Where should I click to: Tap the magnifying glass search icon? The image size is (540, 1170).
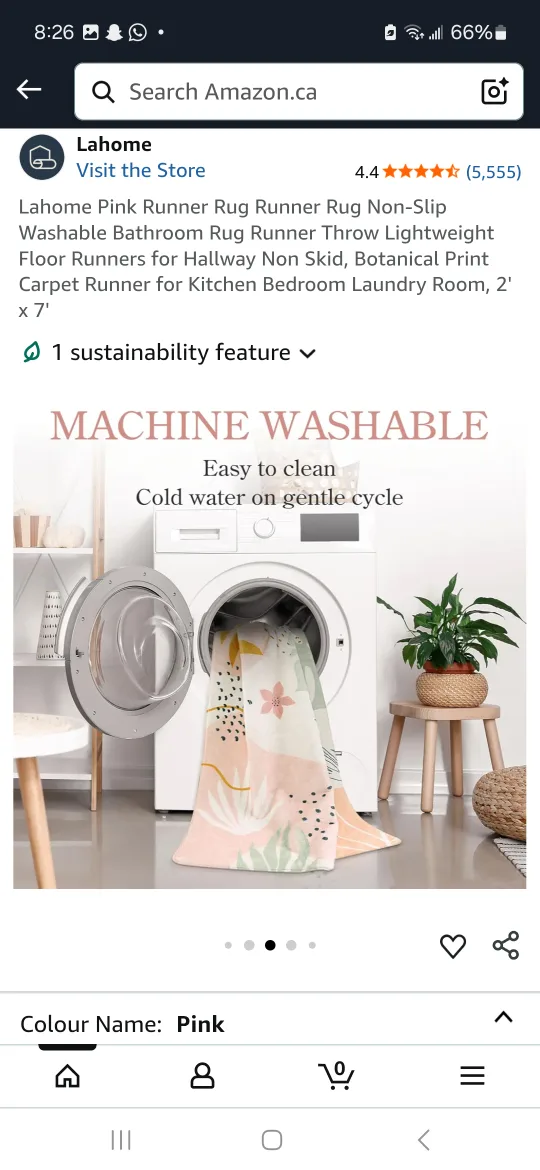pos(103,92)
